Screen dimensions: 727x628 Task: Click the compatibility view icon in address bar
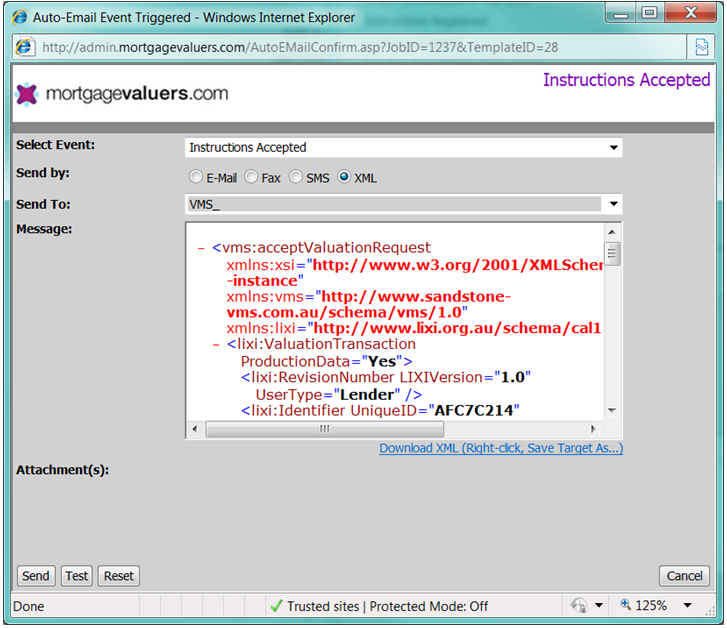(x=701, y=47)
